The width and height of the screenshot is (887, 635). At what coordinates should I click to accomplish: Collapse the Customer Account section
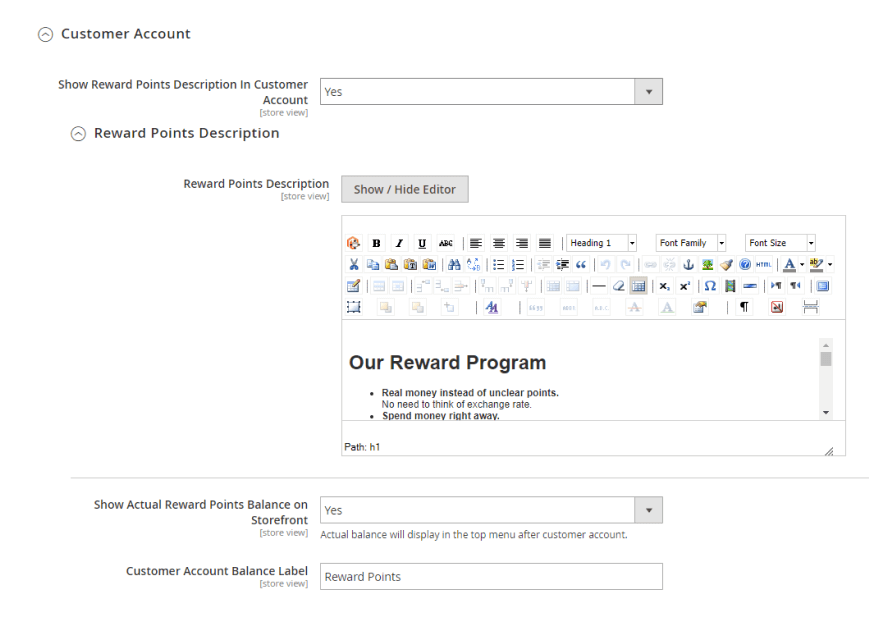[x=45, y=34]
